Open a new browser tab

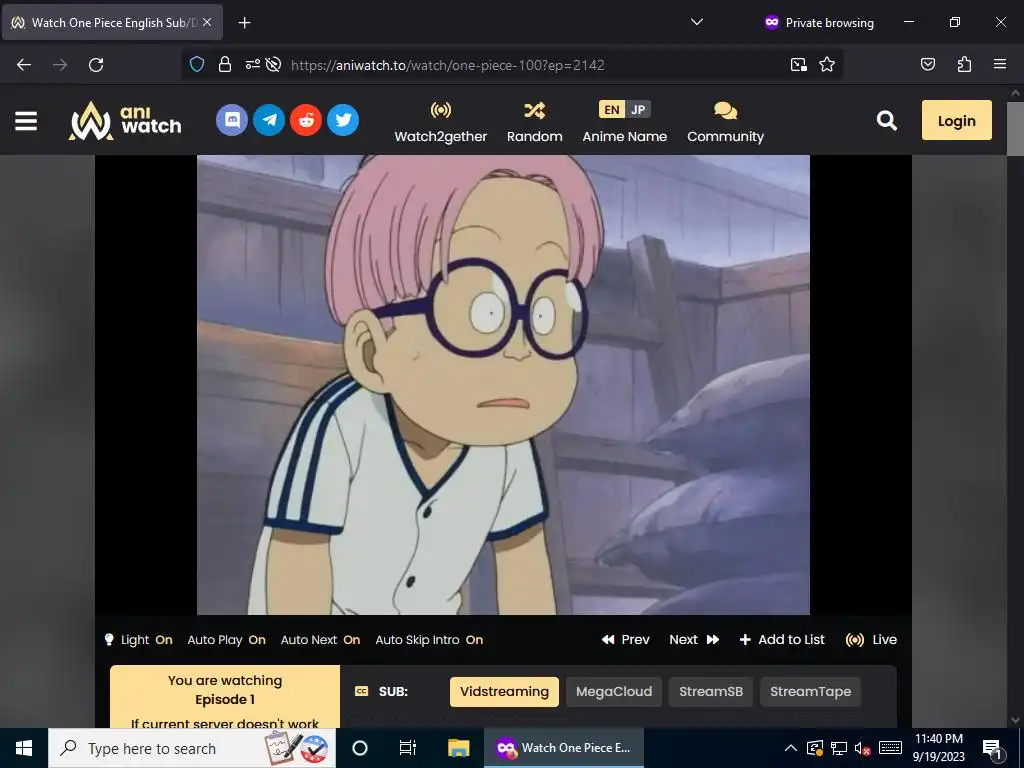(x=244, y=23)
